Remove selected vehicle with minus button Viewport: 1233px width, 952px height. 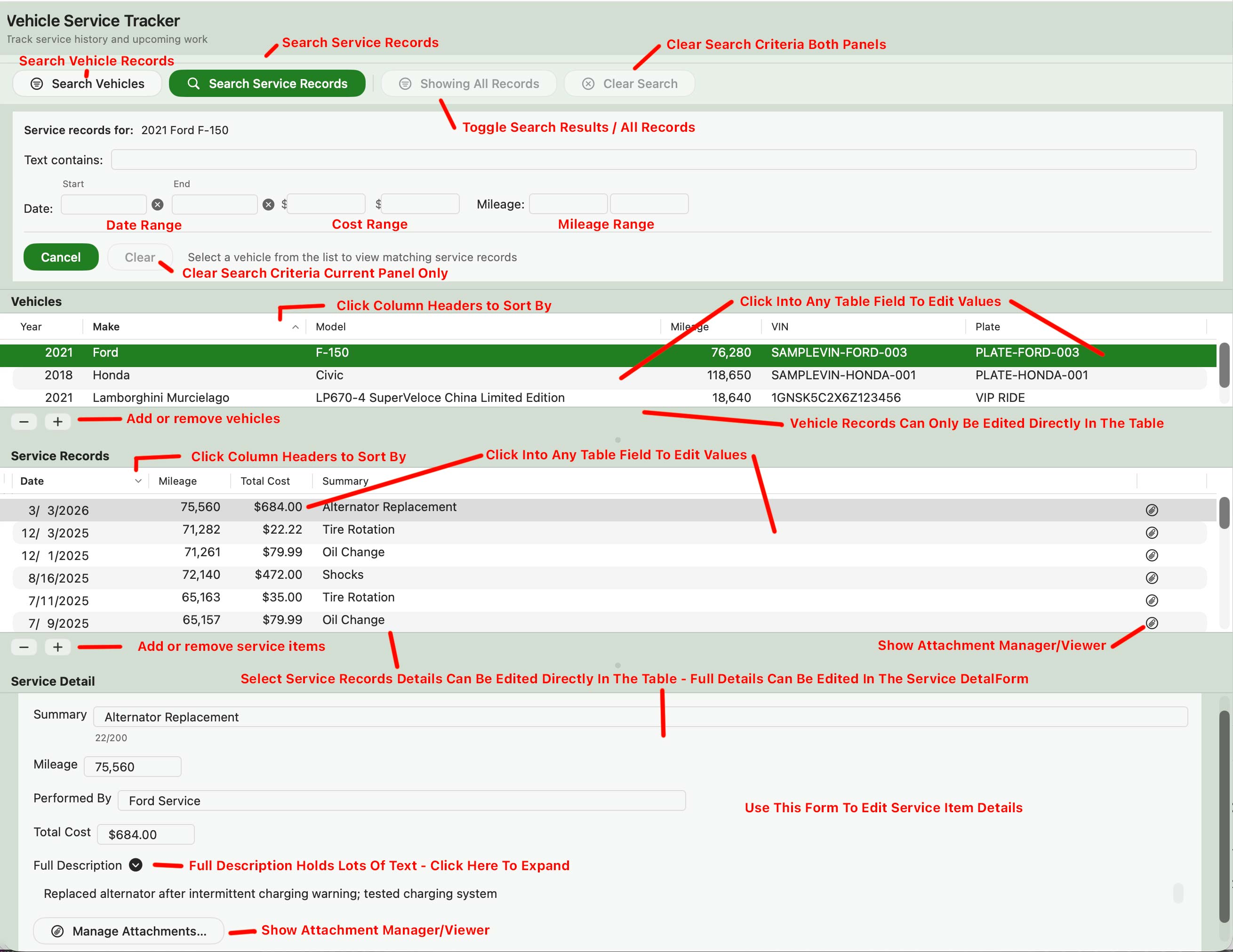point(24,422)
